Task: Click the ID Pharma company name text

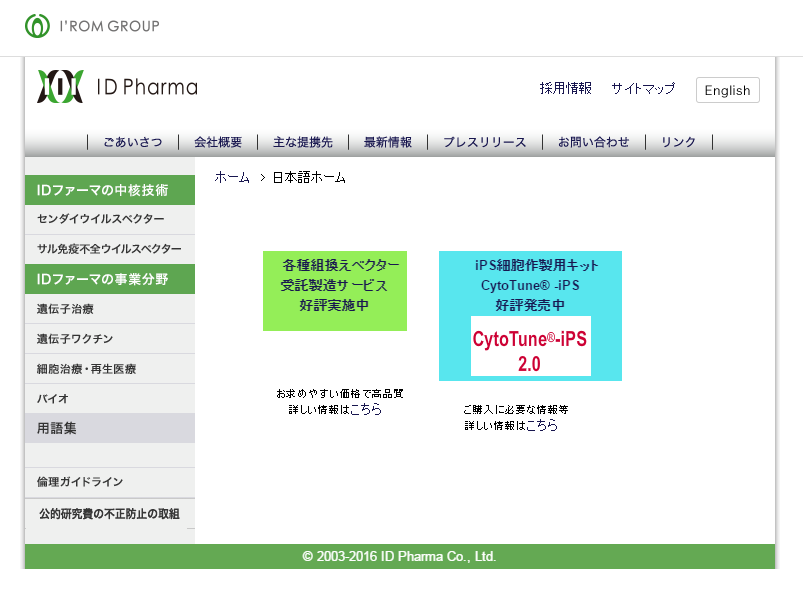Action: [147, 87]
